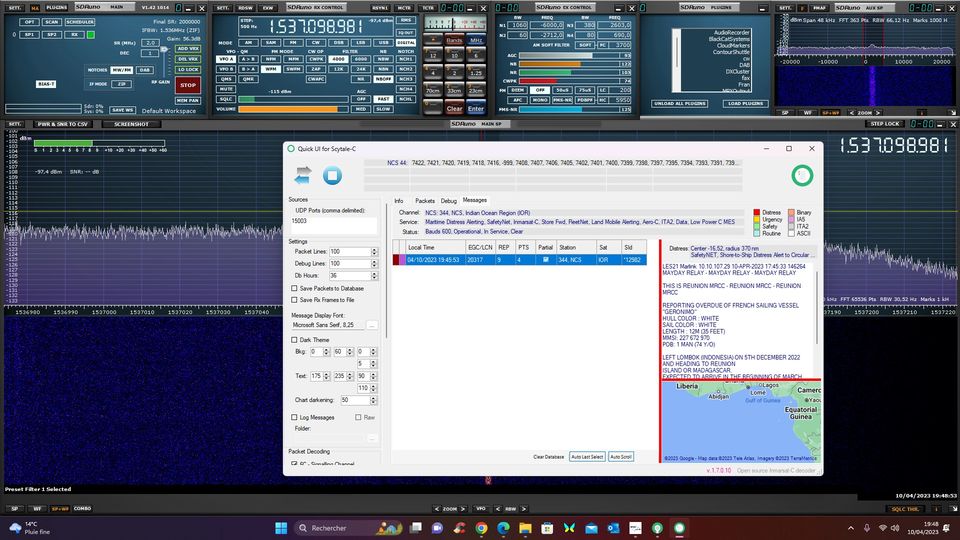The height and width of the screenshot is (540, 960).
Task: Click the font browse ellipsis button
Action: pyautogui.click(x=372, y=325)
